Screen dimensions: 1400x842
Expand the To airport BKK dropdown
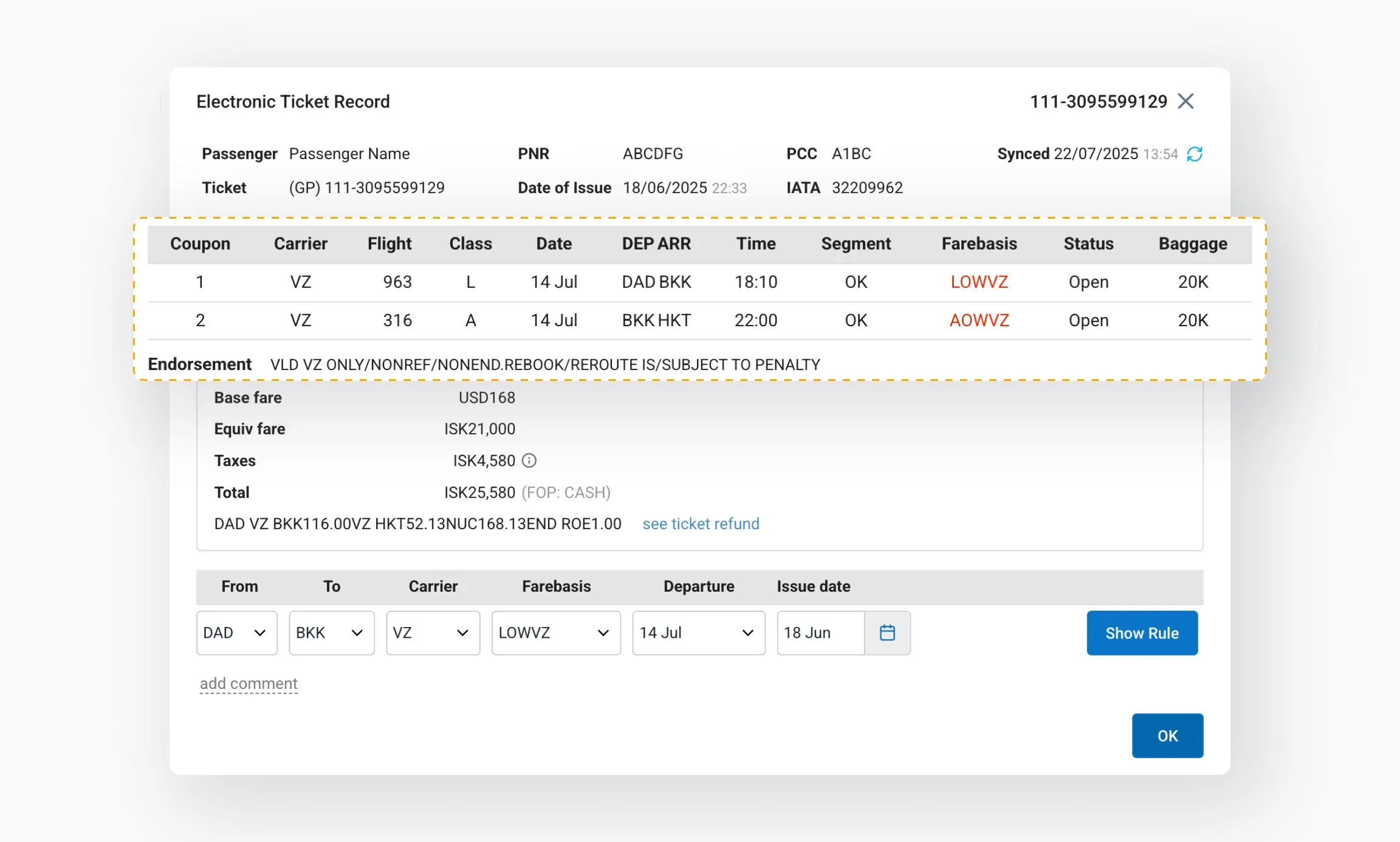click(331, 633)
